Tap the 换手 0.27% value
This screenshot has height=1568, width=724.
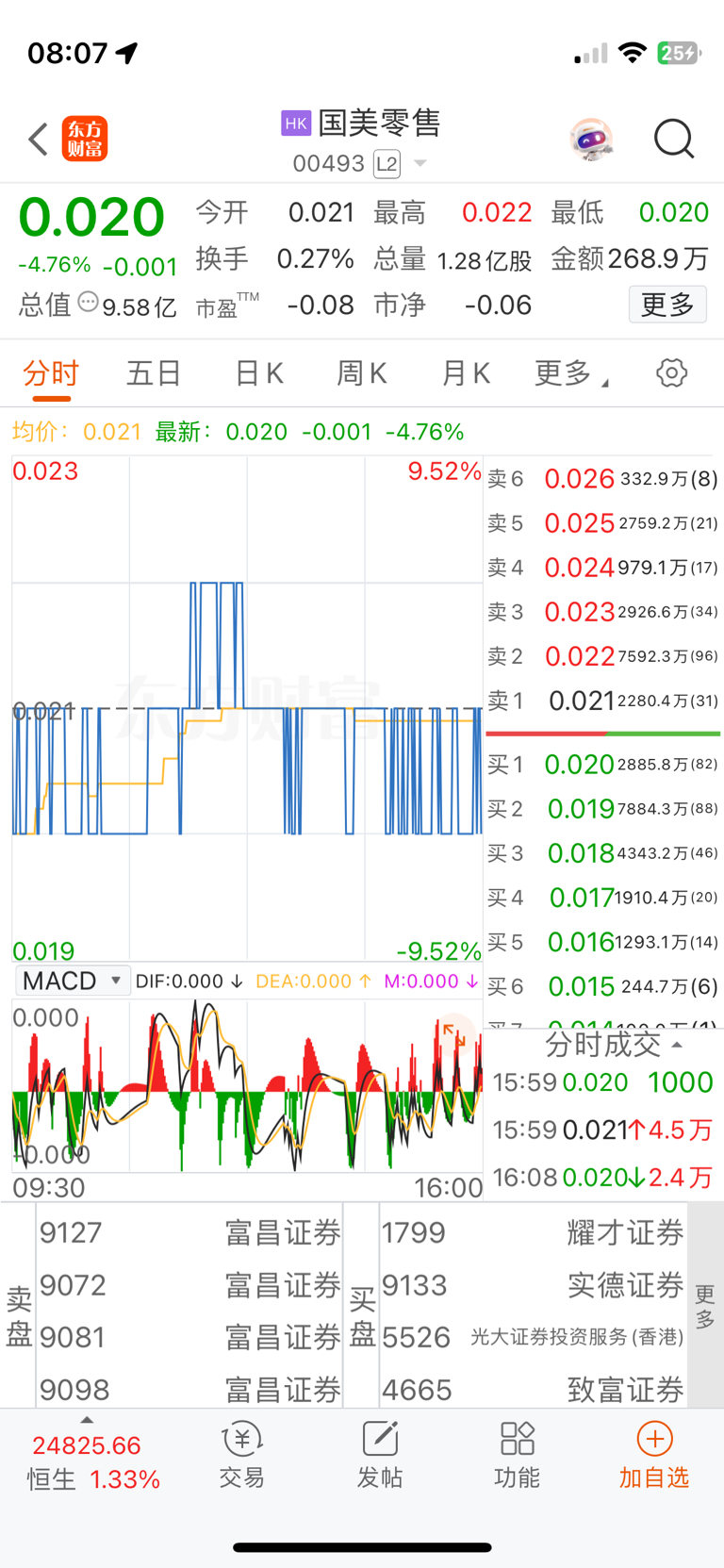click(315, 258)
